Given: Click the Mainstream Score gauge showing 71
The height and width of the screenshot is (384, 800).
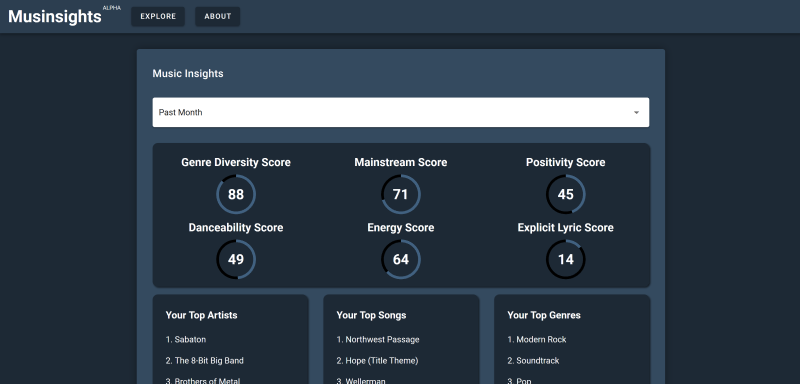Looking at the screenshot, I should 401,194.
